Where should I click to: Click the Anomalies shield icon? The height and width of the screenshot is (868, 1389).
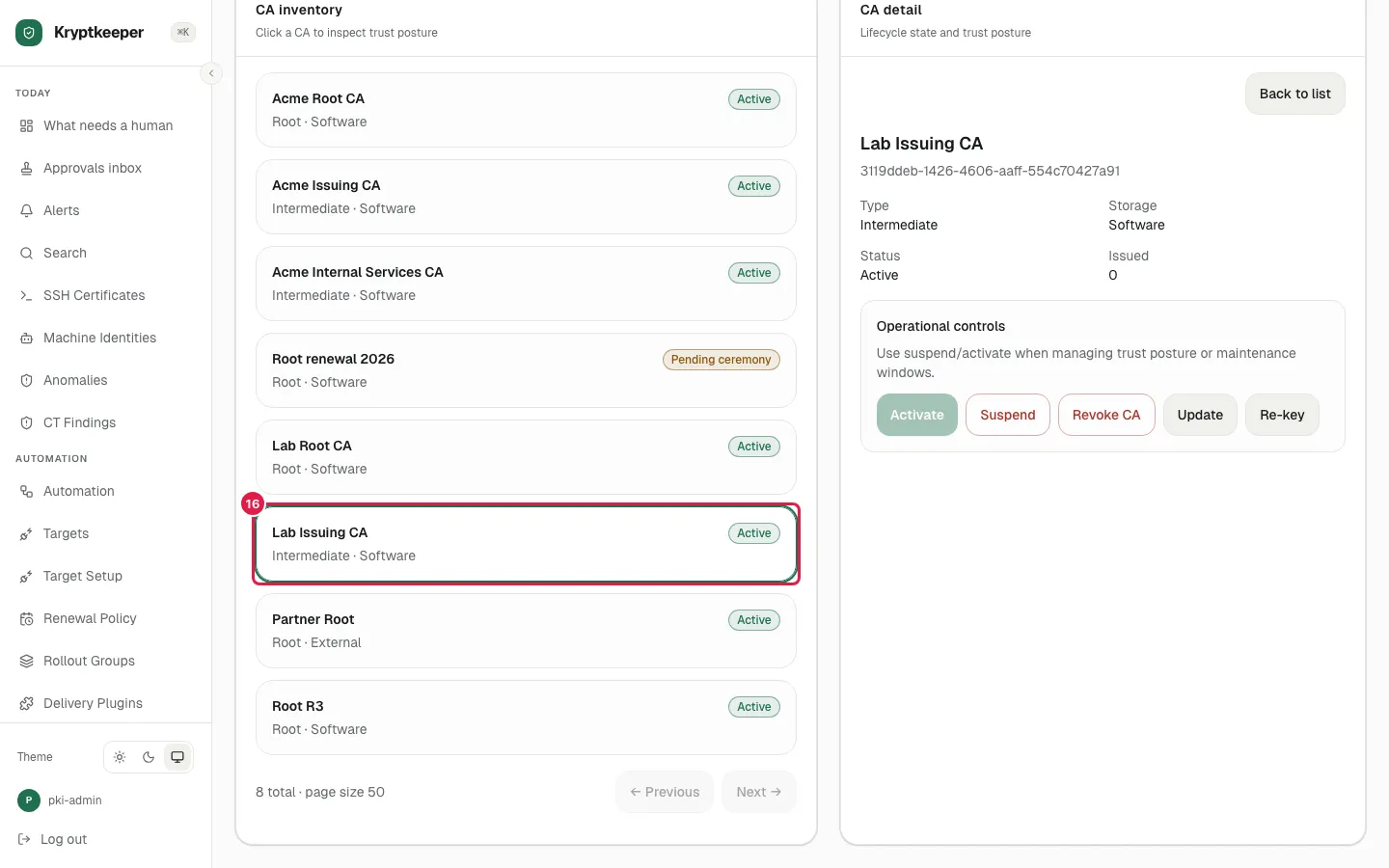click(26, 381)
